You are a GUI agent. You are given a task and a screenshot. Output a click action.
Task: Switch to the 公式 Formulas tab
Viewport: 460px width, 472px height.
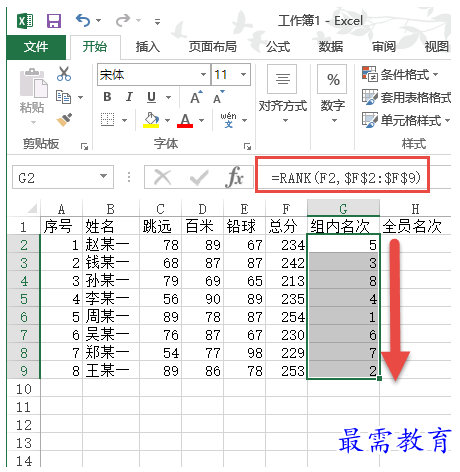coord(278,47)
